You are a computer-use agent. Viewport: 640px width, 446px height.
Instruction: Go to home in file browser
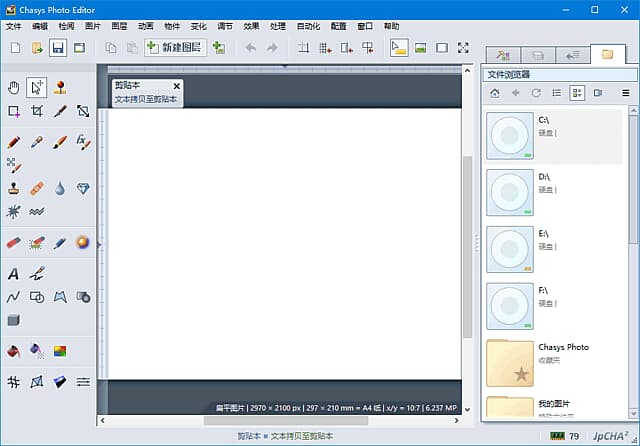pos(494,93)
